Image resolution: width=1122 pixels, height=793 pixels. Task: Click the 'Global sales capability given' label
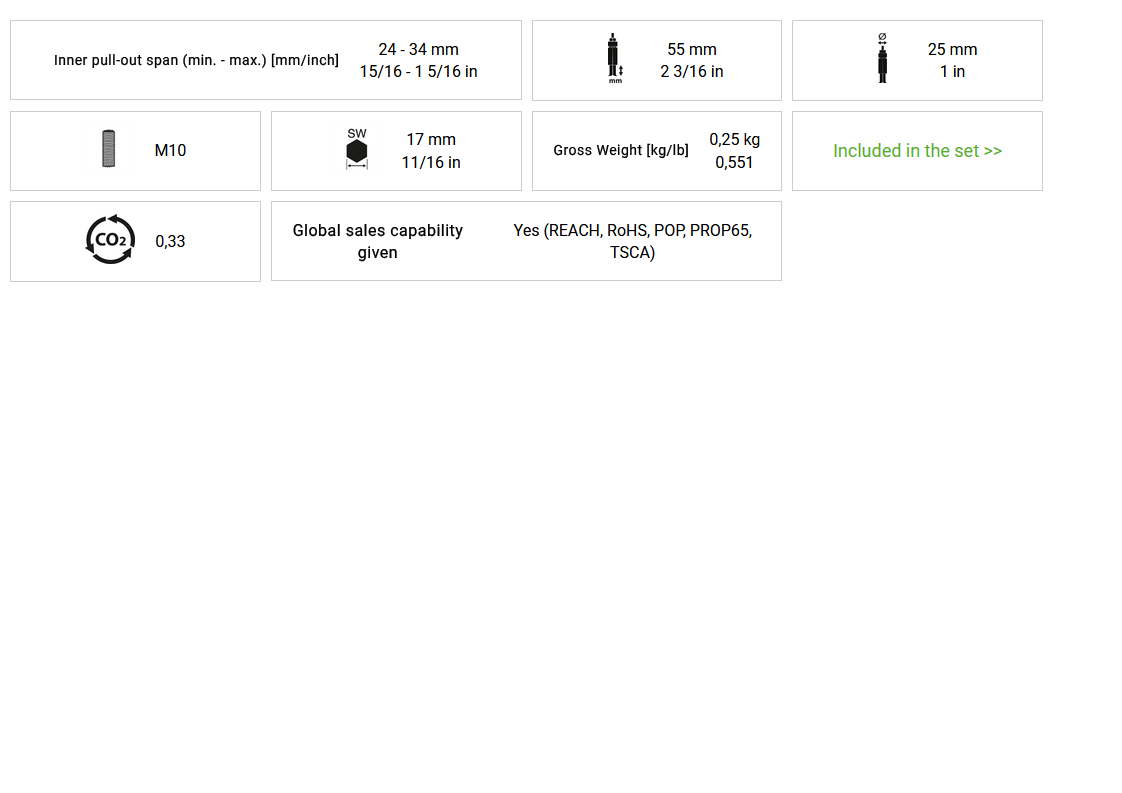pos(378,241)
